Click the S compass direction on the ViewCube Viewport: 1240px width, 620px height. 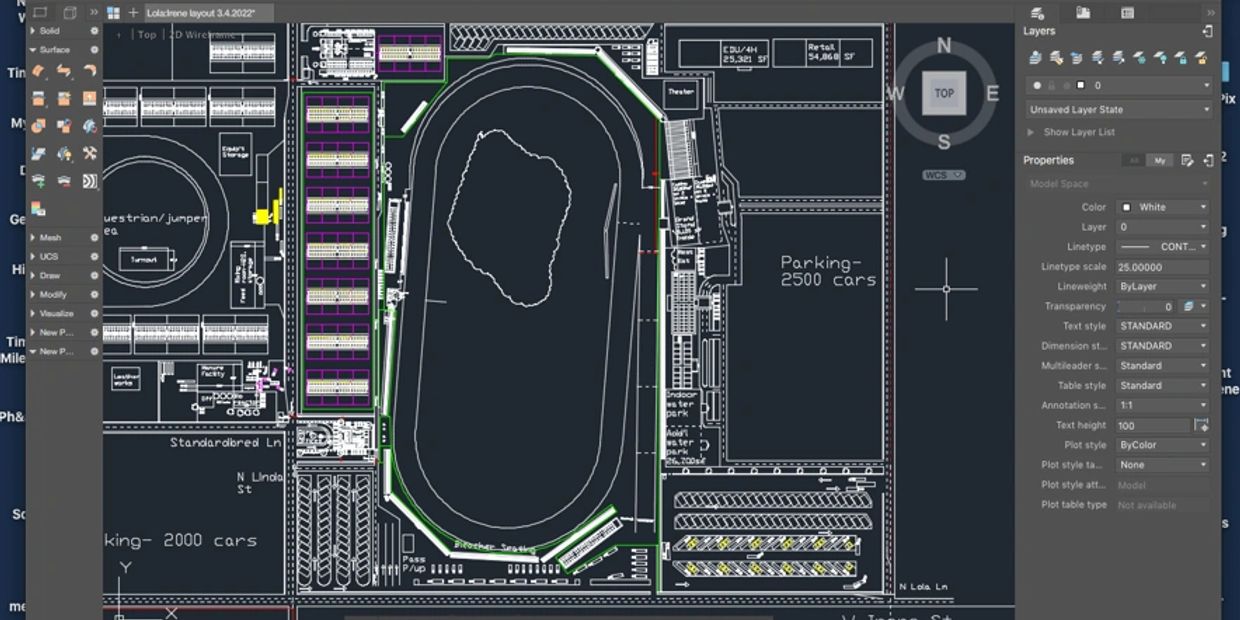944,142
